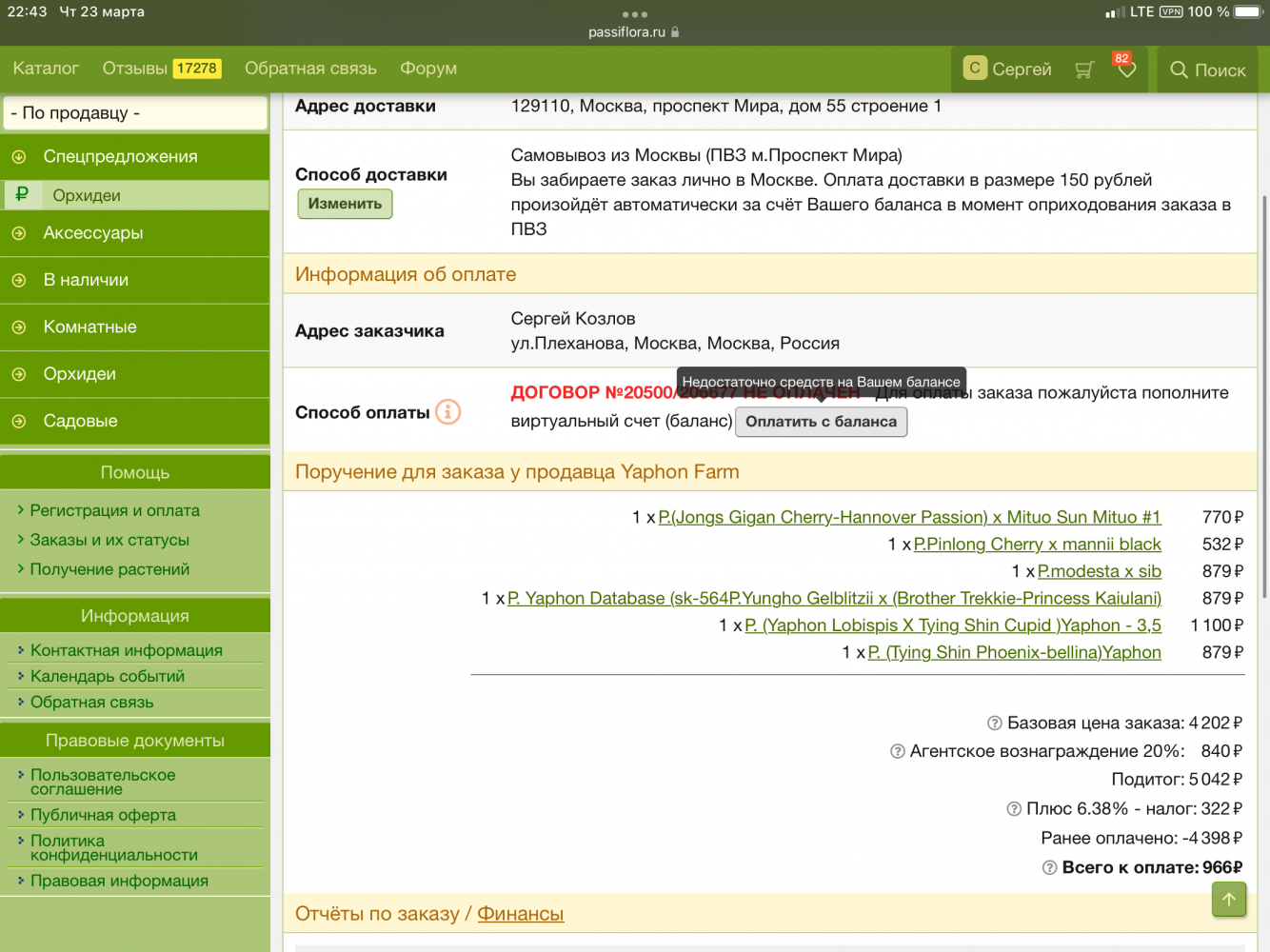This screenshot has height=952, width=1270.
Task: Expand the Садовые sidebar category
Action: point(80,421)
